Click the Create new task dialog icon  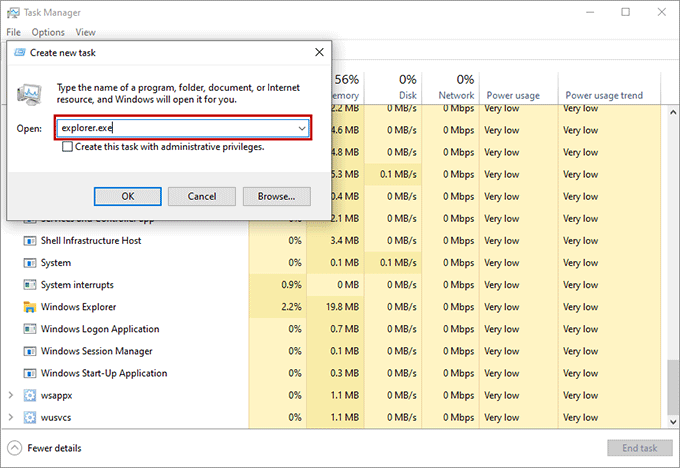[x=20, y=52]
